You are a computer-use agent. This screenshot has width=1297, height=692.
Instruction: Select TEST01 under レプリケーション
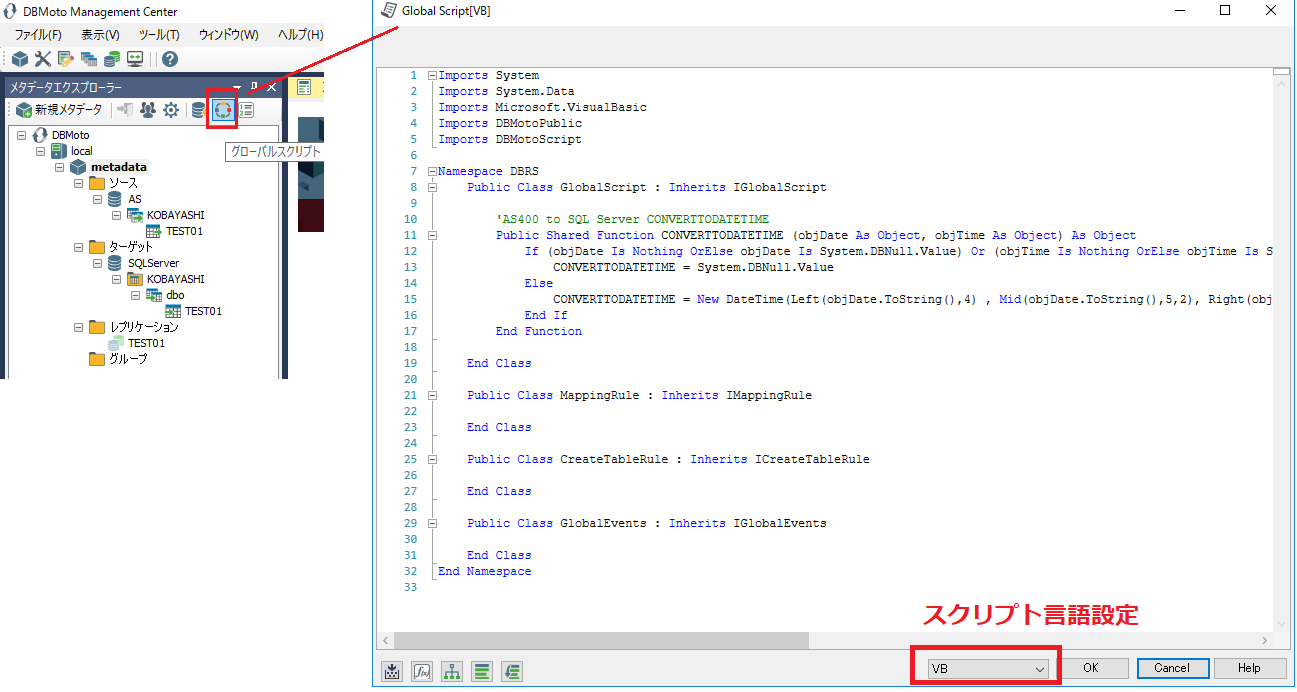pyautogui.click(x=147, y=343)
